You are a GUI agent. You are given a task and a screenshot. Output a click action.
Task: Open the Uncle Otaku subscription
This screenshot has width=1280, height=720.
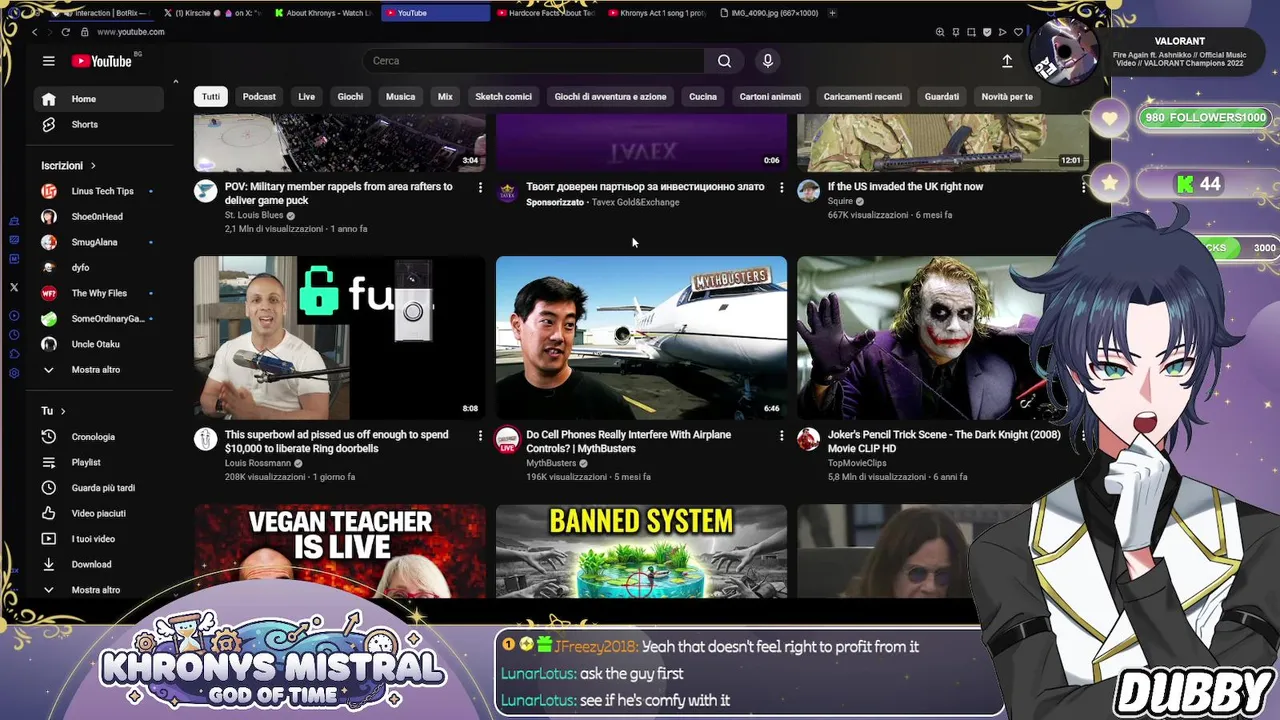98,344
